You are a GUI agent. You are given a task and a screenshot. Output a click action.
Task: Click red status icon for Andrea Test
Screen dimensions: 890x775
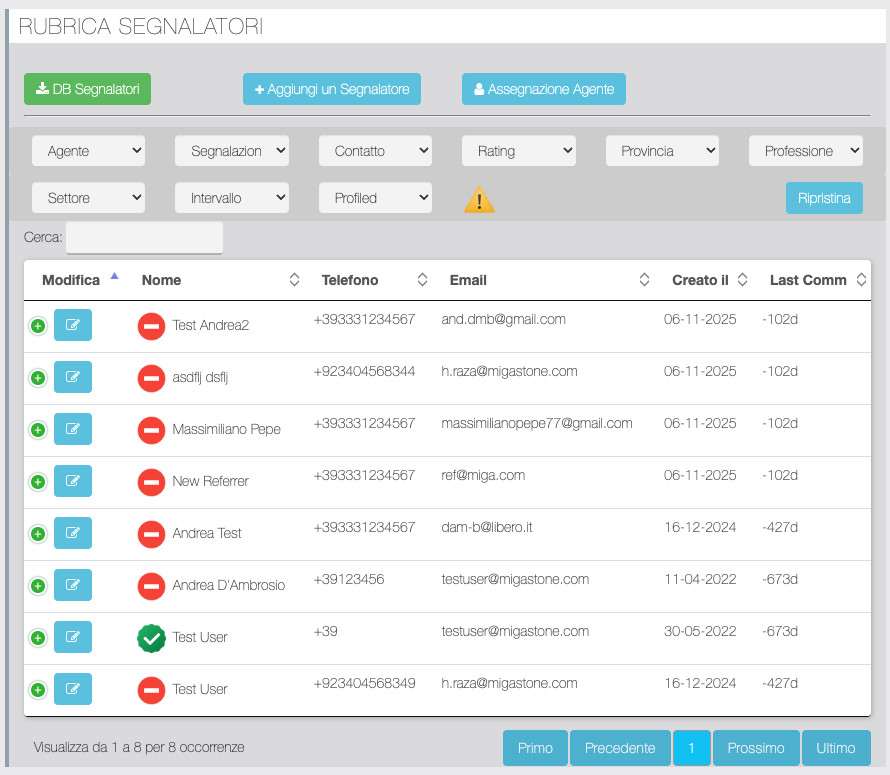[151, 534]
